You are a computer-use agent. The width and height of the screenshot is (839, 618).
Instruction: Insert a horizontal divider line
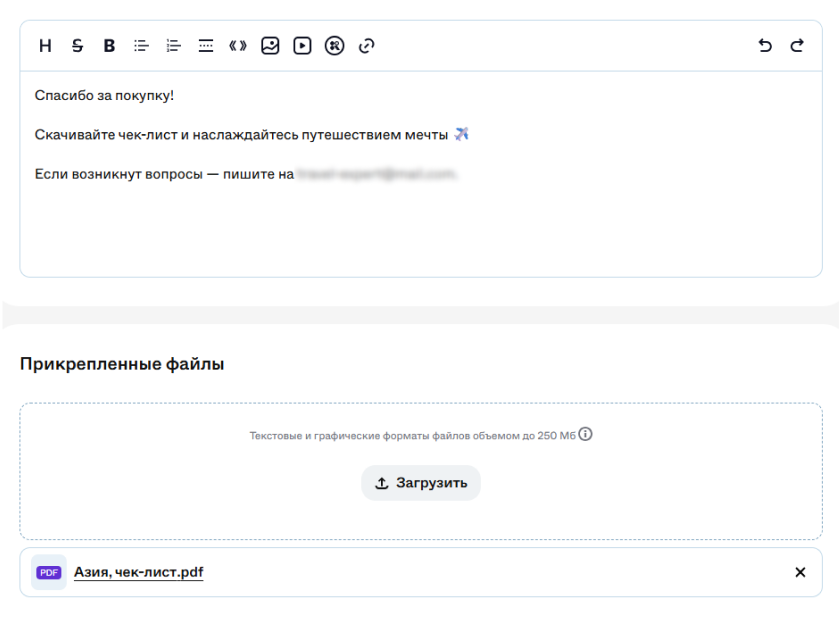tap(205, 46)
